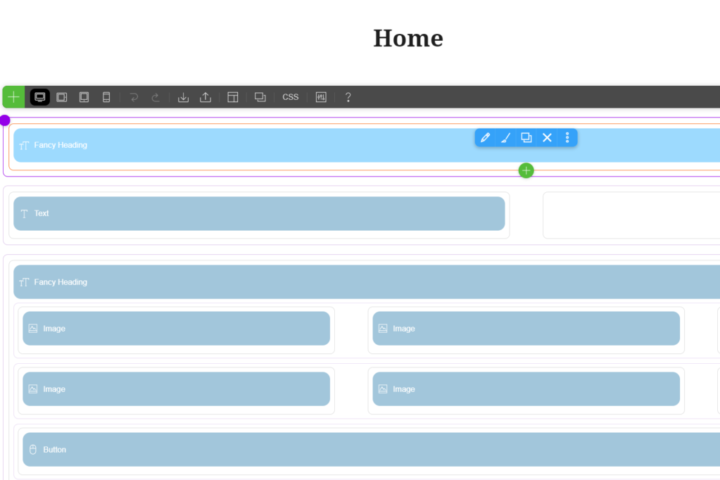Edit the selected Fancy Heading with pencil icon
Screen dimensions: 720x480
tap(485, 138)
